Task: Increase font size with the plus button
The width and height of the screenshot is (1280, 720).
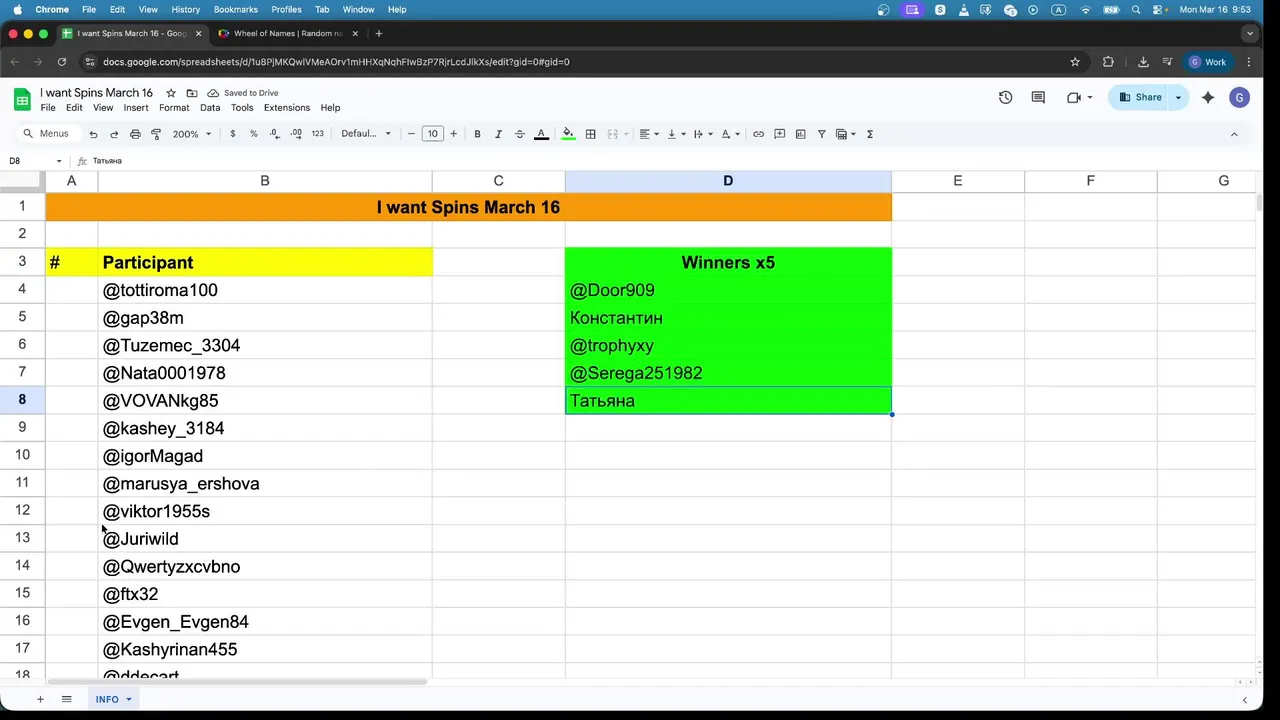Action: pyautogui.click(x=453, y=134)
